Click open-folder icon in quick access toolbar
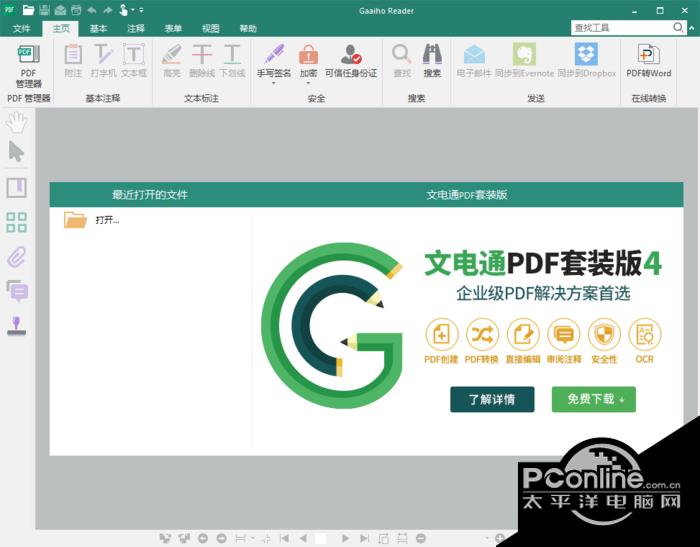Viewport: 700px width, 547px height. click(29, 10)
